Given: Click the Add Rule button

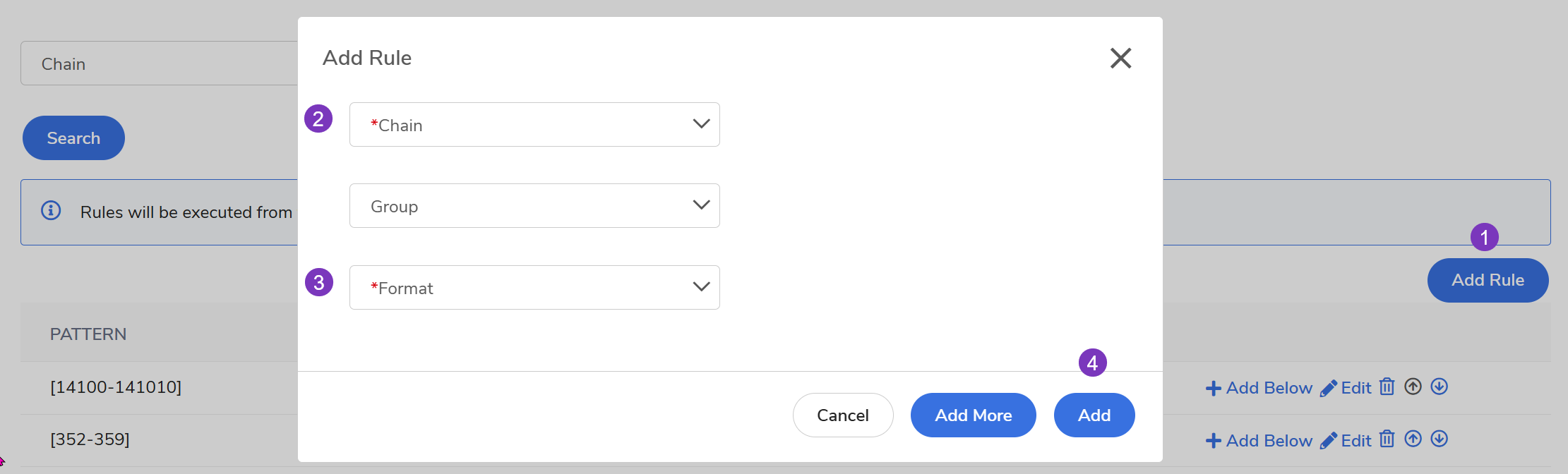Looking at the screenshot, I should (1488, 280).
